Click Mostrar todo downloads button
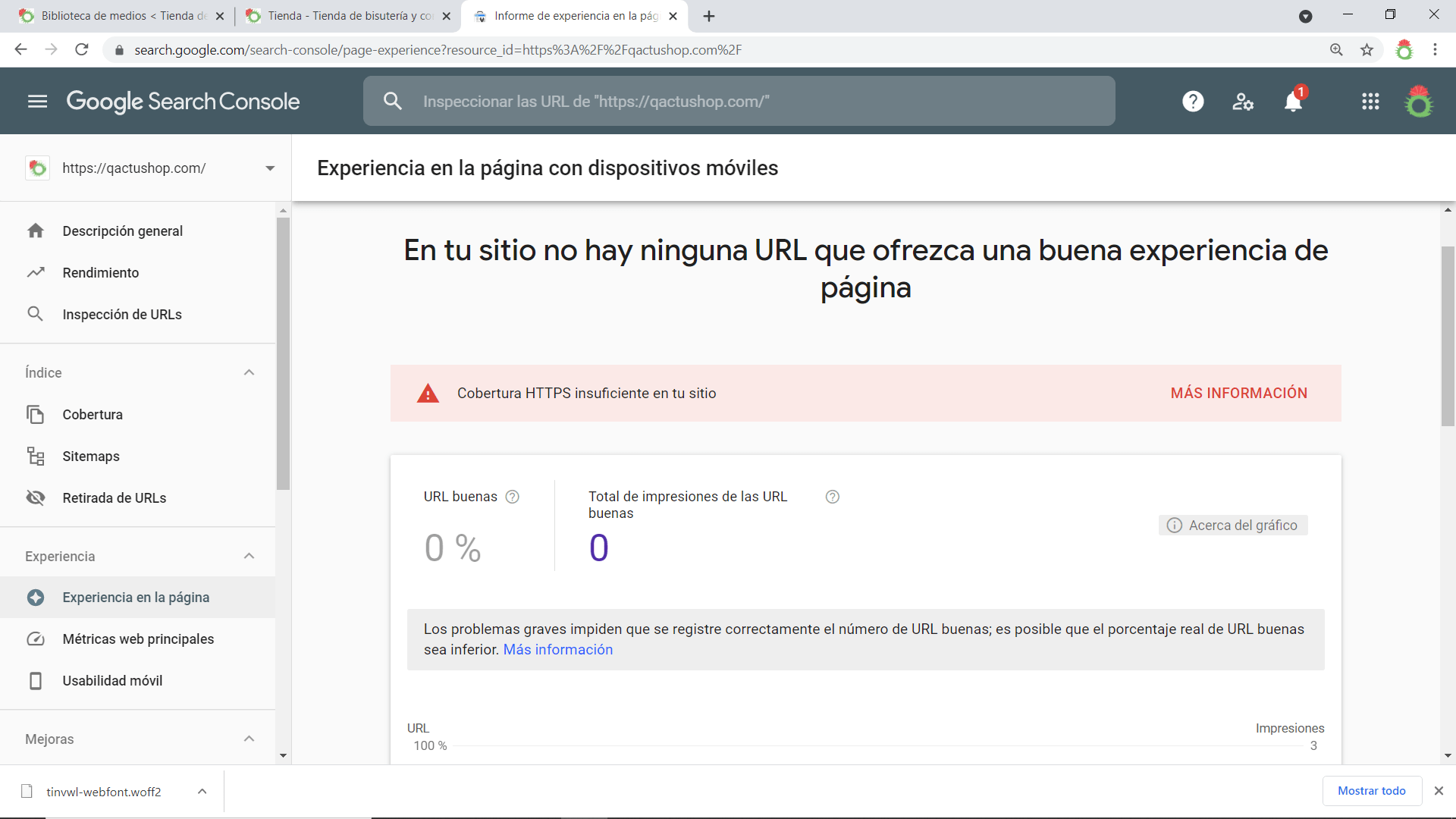 pos(1371,790)
